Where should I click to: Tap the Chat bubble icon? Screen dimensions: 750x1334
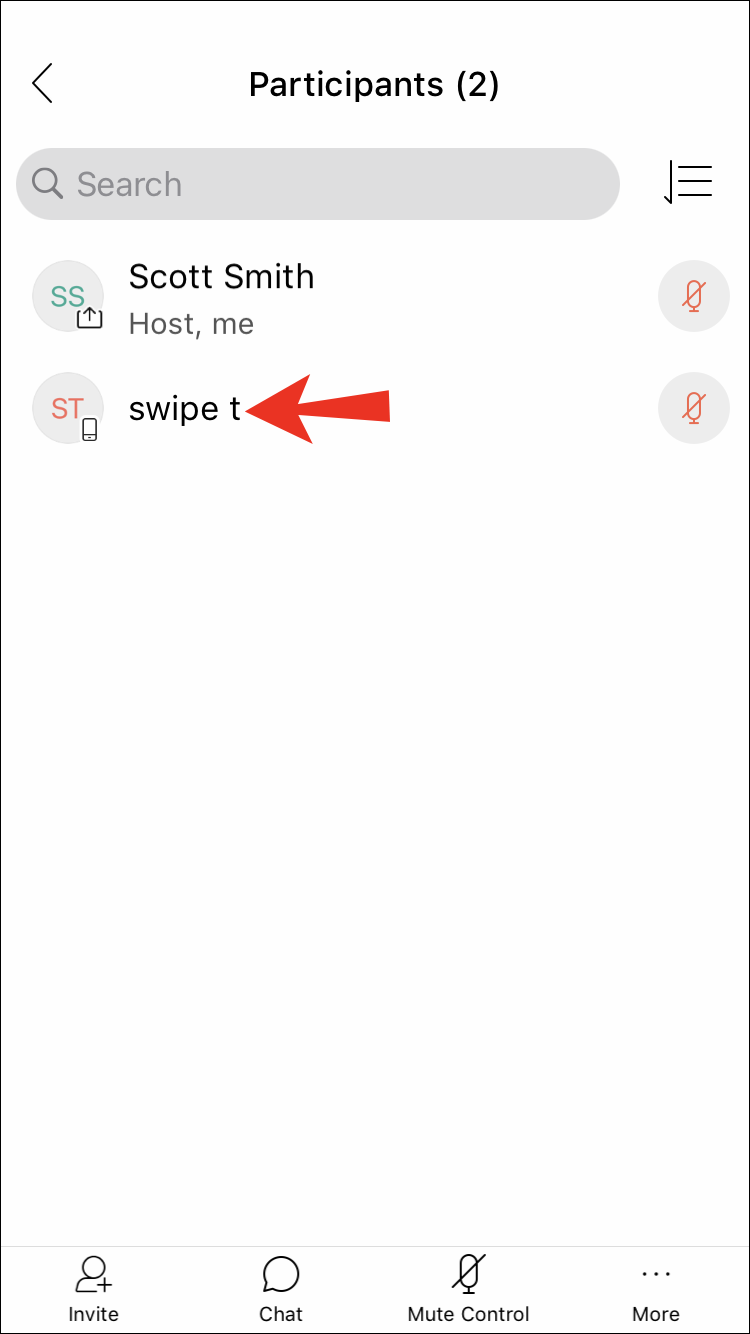[x=281, y=1275]
